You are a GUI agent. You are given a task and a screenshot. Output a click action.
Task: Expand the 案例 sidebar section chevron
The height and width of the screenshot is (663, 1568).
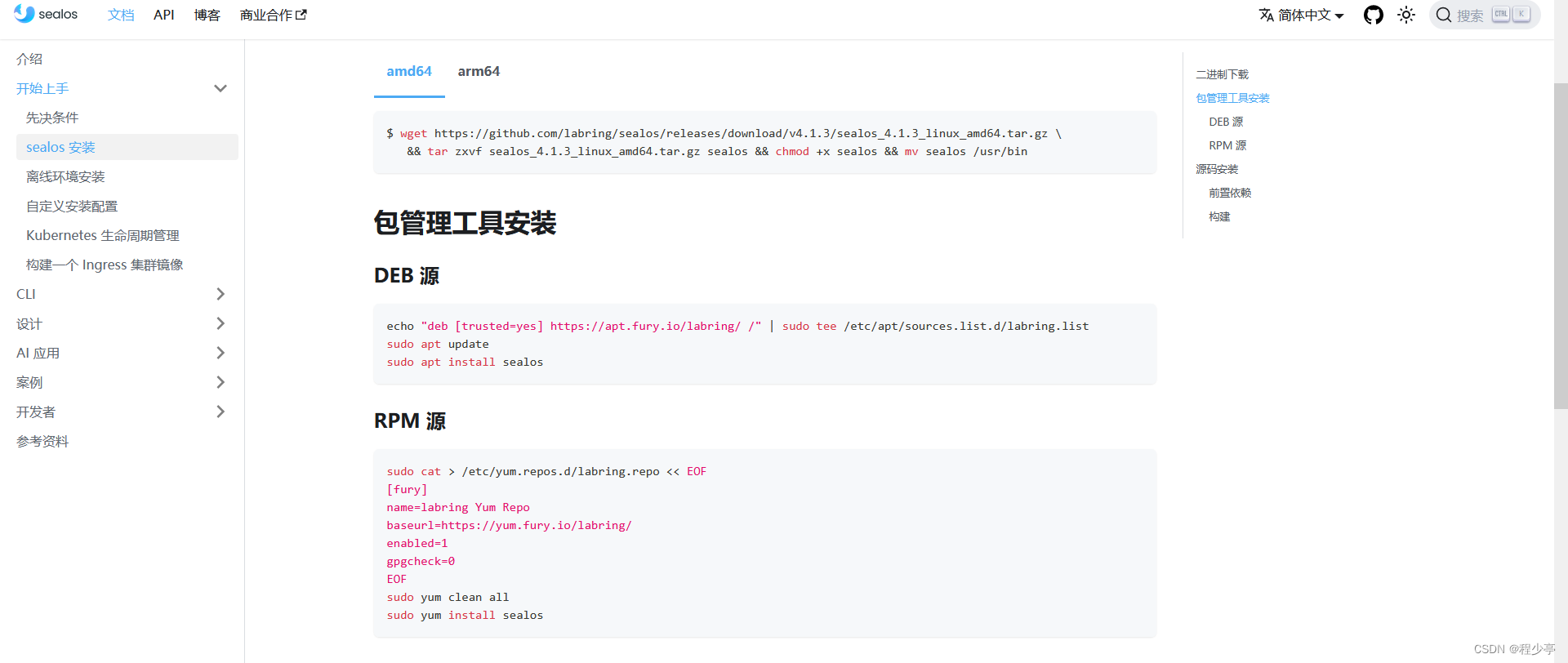click(220, 382)
